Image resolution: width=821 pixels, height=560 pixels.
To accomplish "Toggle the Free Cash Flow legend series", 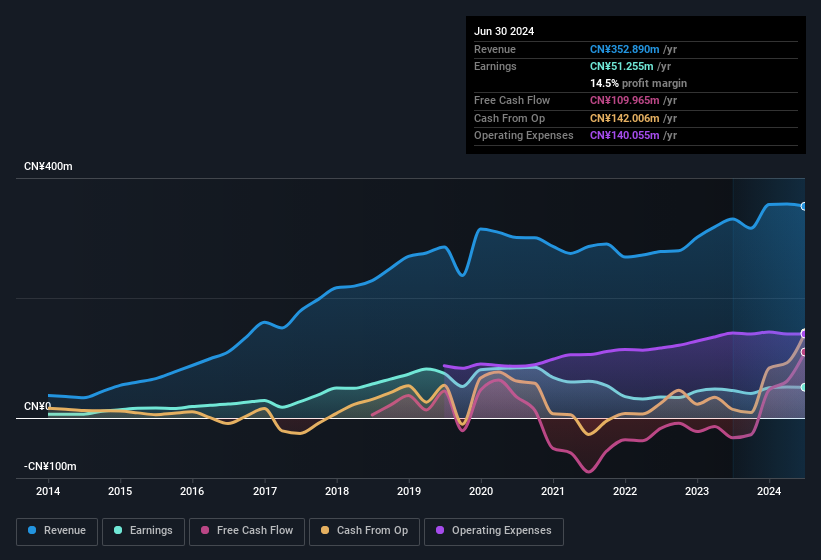I will click(x=247, y=531).
